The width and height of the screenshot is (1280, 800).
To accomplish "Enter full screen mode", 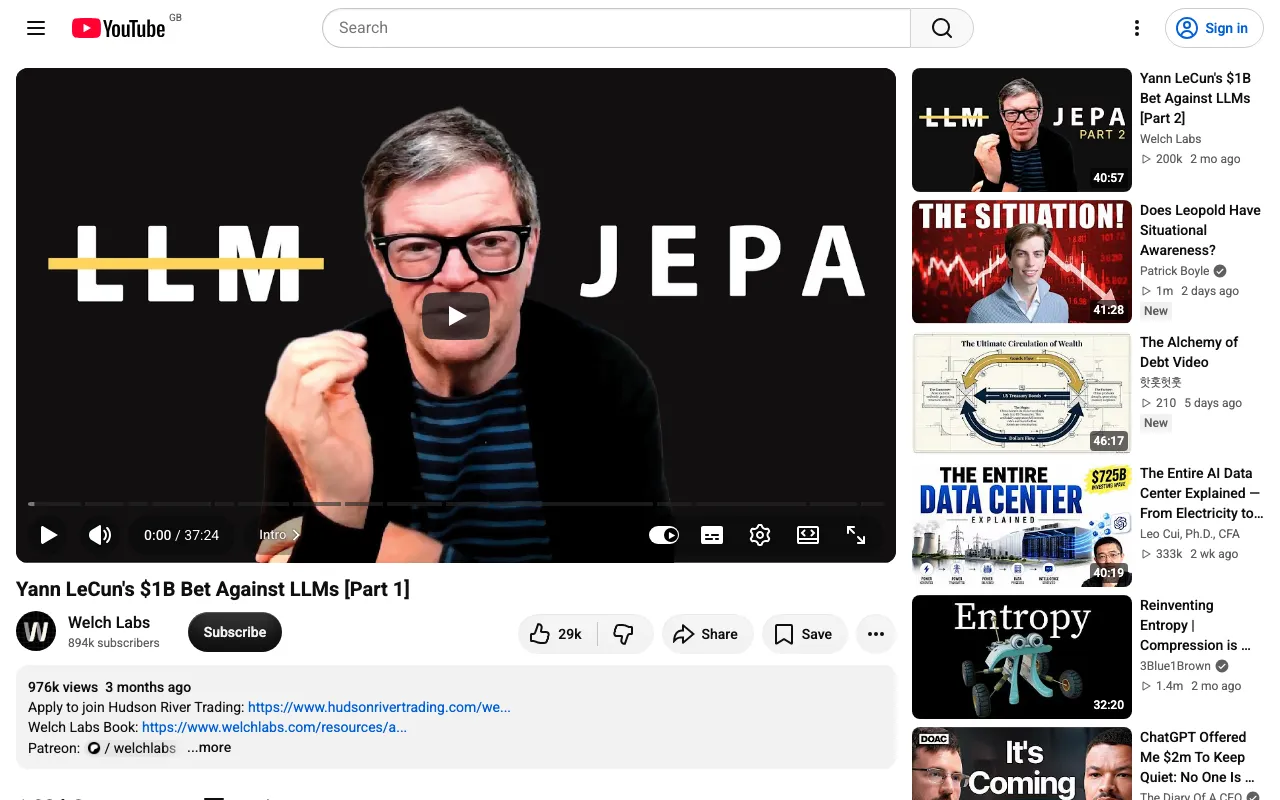I will pyautogui.click(x=856, y=535).
